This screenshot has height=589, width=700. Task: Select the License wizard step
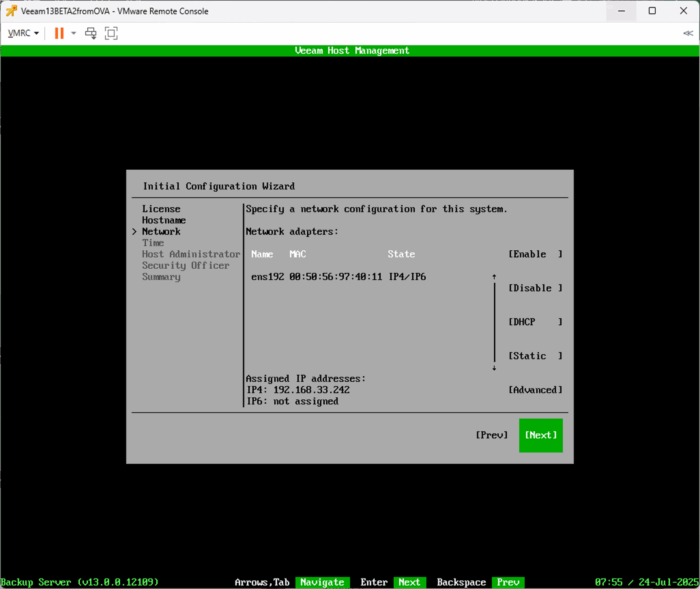click(x=161, y=209)
